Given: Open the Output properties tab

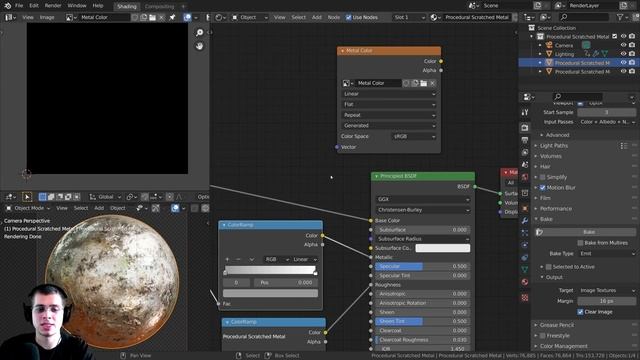Looking at the screenshot, I should click(525, 140).
